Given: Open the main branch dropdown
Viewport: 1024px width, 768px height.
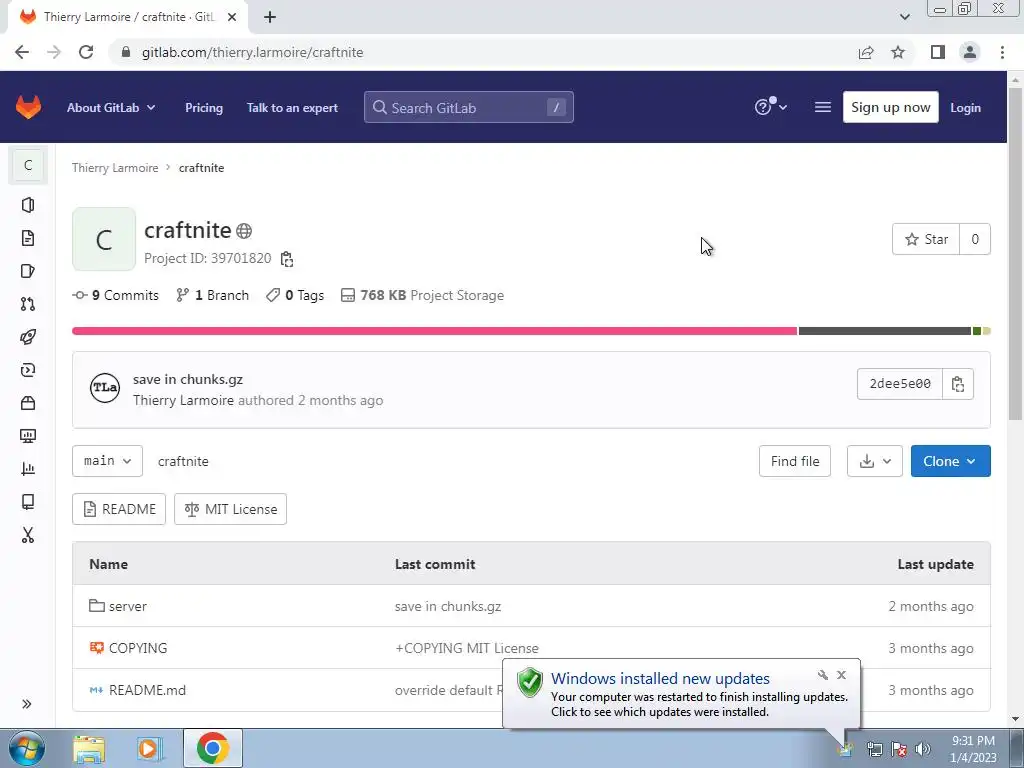Looking at the screenshot, I should (107, 461).
